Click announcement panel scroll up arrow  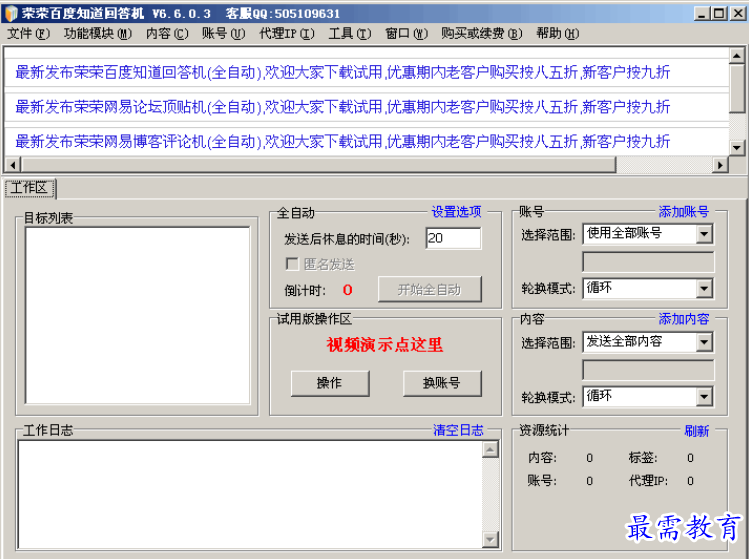737,55
